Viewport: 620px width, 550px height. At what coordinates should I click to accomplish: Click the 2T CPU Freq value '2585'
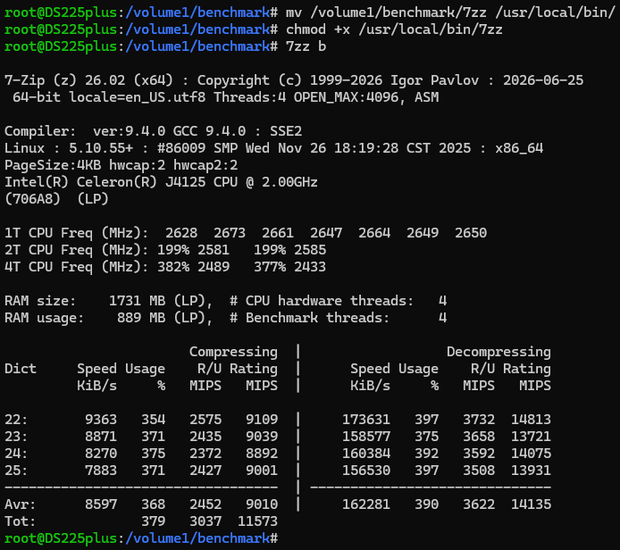point(310,250)
